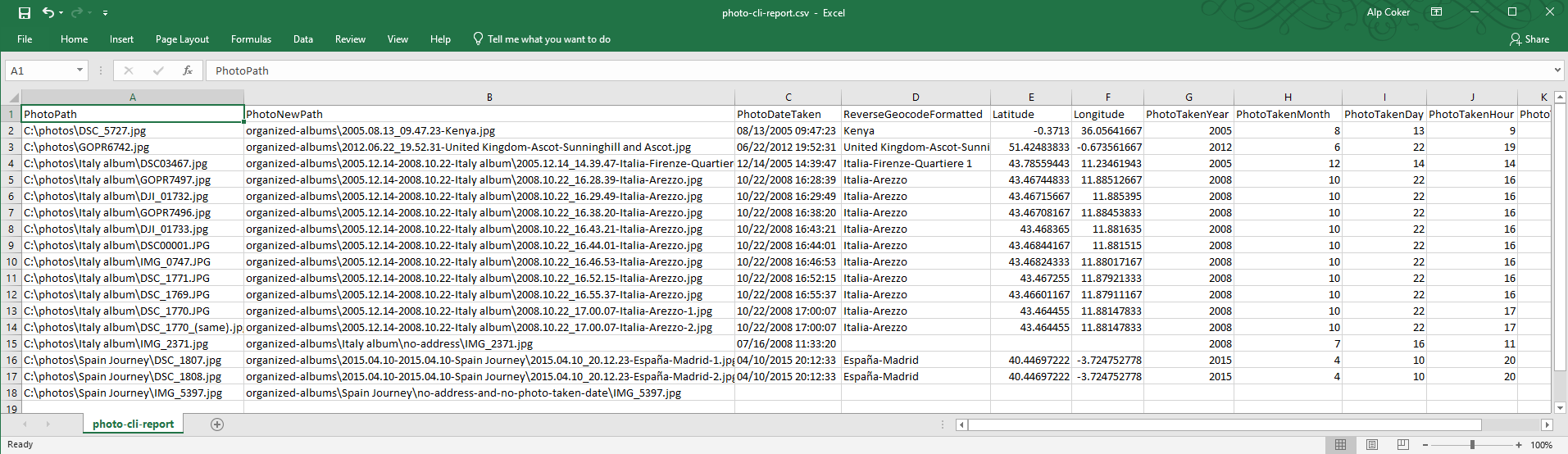Select row 15 header
1568x454 pixels.
11,343
